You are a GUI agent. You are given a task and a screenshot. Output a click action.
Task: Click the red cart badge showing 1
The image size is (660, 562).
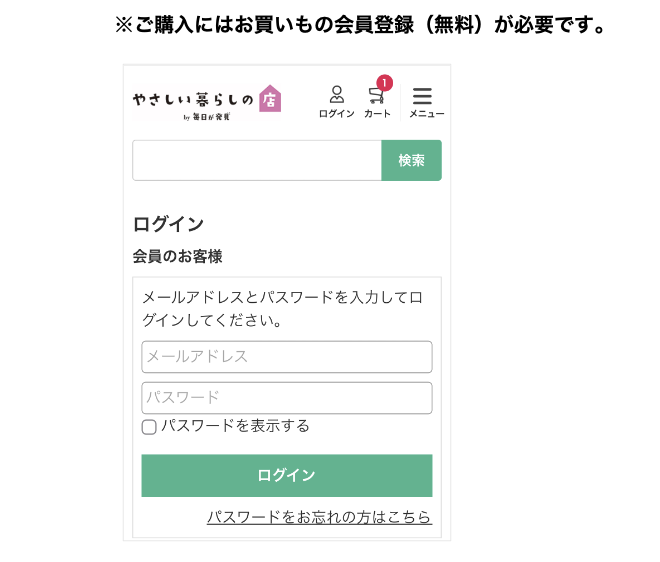[384, 83]
